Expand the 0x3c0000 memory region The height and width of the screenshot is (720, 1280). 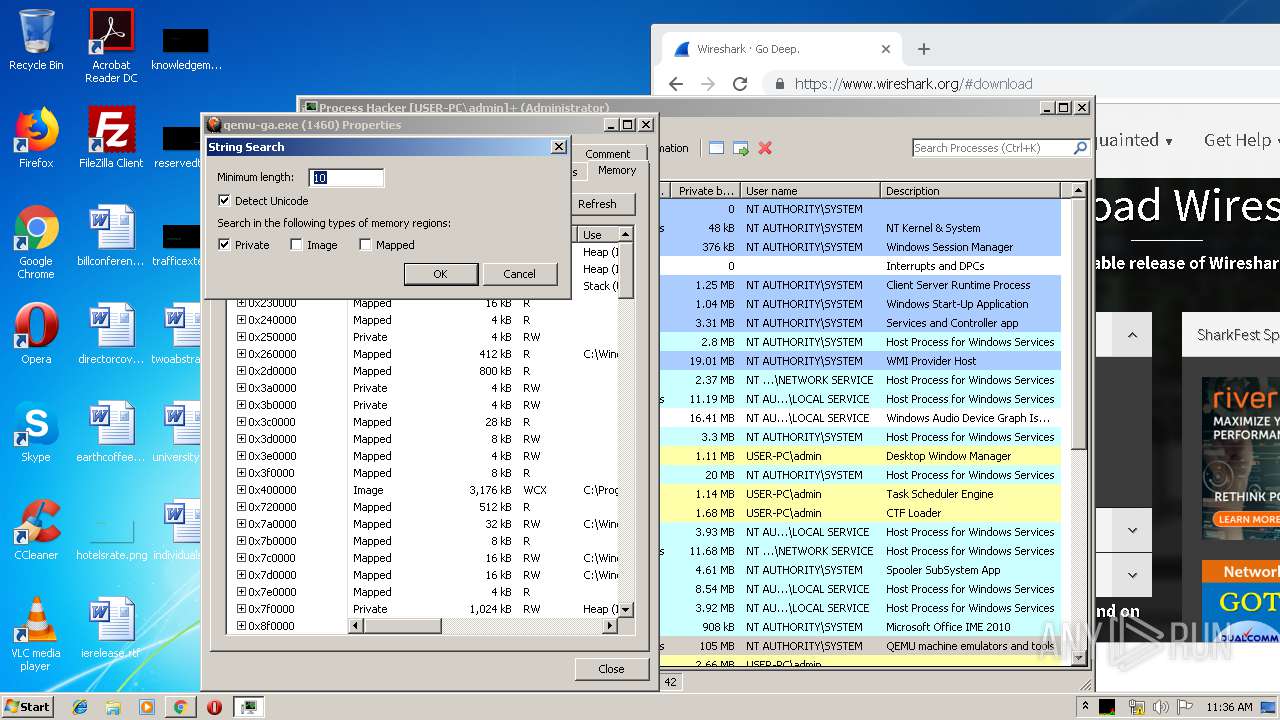(241, 422)
